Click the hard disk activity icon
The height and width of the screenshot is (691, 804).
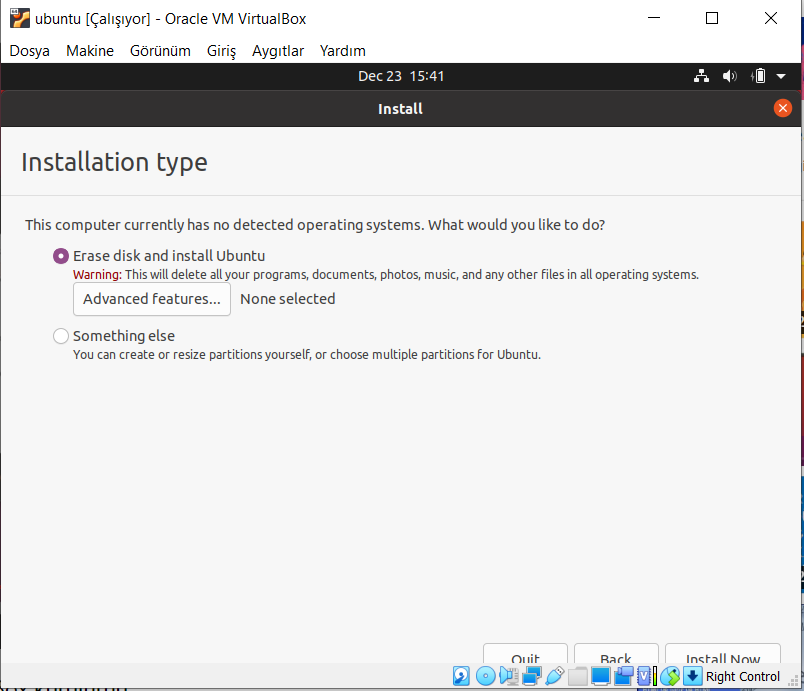461,676
